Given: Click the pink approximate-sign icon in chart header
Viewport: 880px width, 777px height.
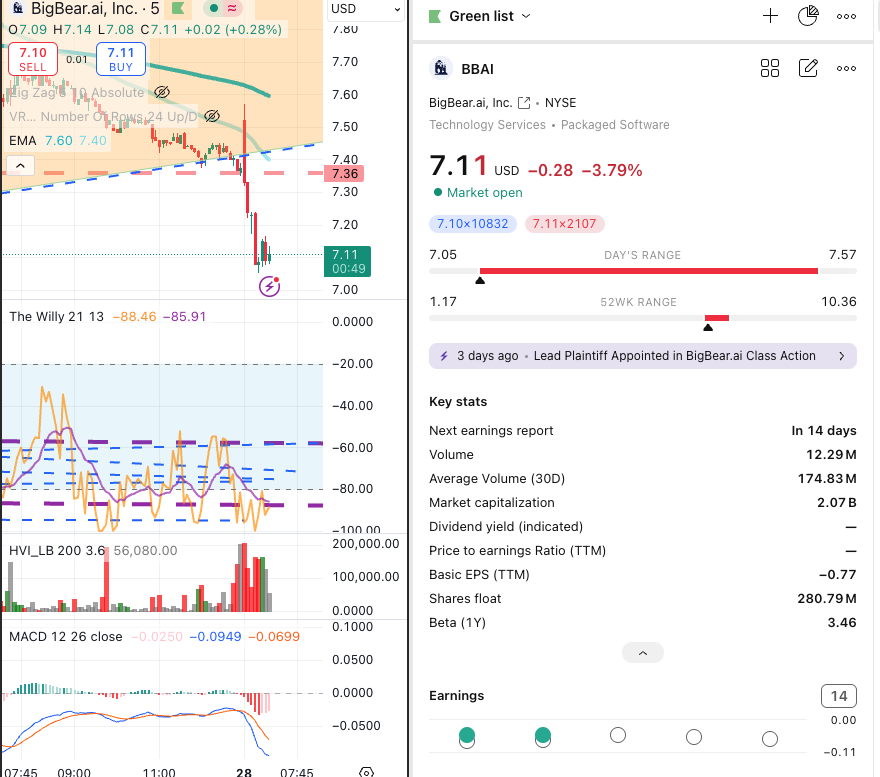Looking at the screenshot, I should (231, 8).
